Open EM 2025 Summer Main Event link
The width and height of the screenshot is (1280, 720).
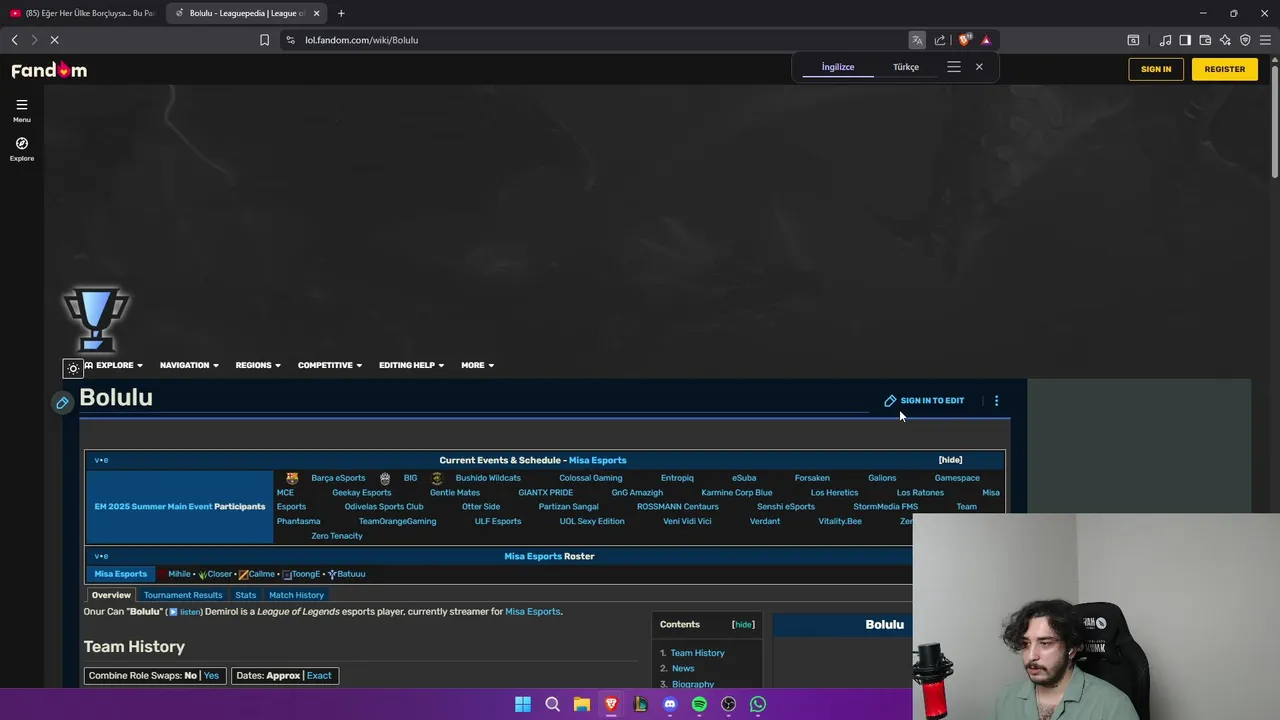click(x=153, y=507)
